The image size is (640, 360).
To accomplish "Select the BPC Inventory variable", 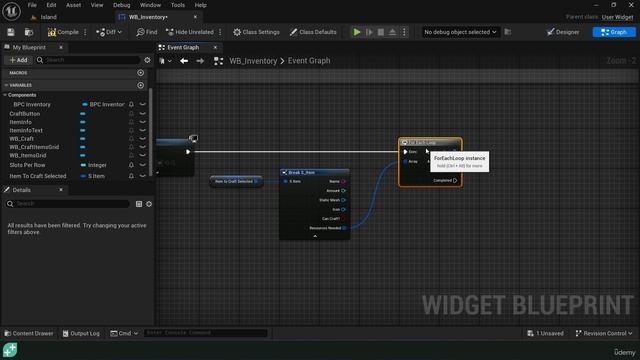I will (32, 104).
